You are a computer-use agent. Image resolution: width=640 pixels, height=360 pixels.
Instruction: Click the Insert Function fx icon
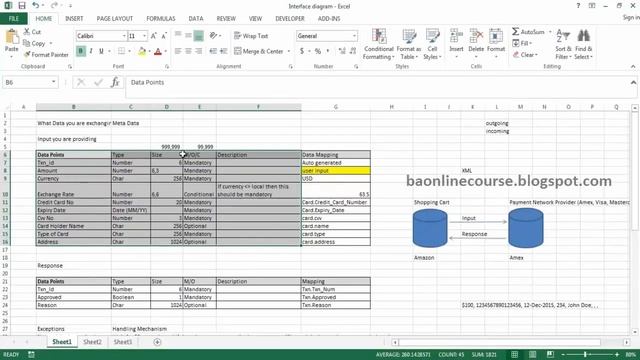click(x=115, y=82)
